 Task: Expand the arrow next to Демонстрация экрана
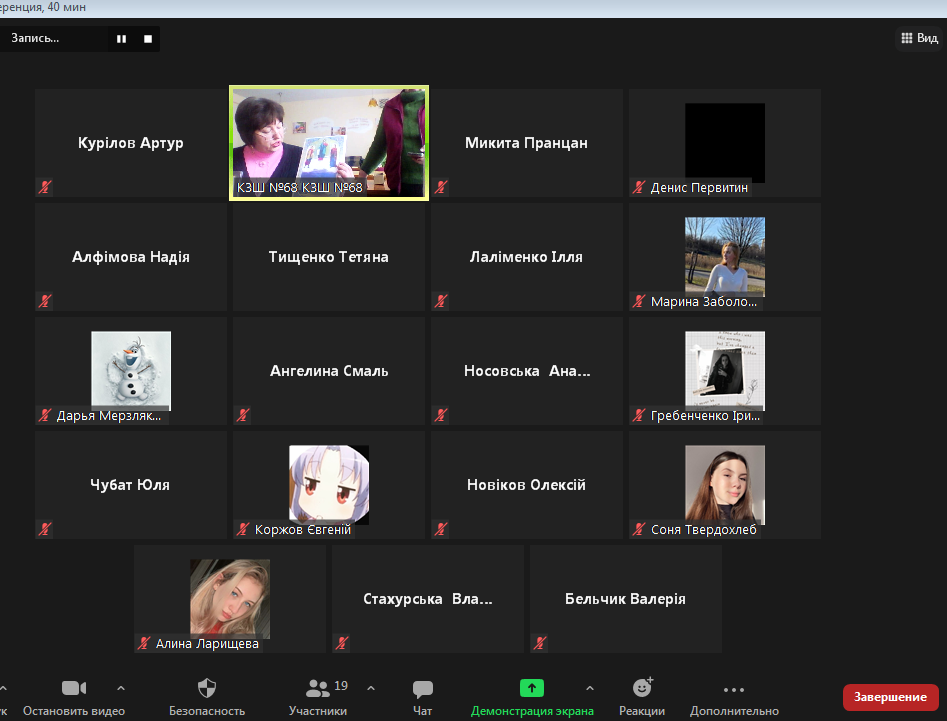tap(589, 688)
